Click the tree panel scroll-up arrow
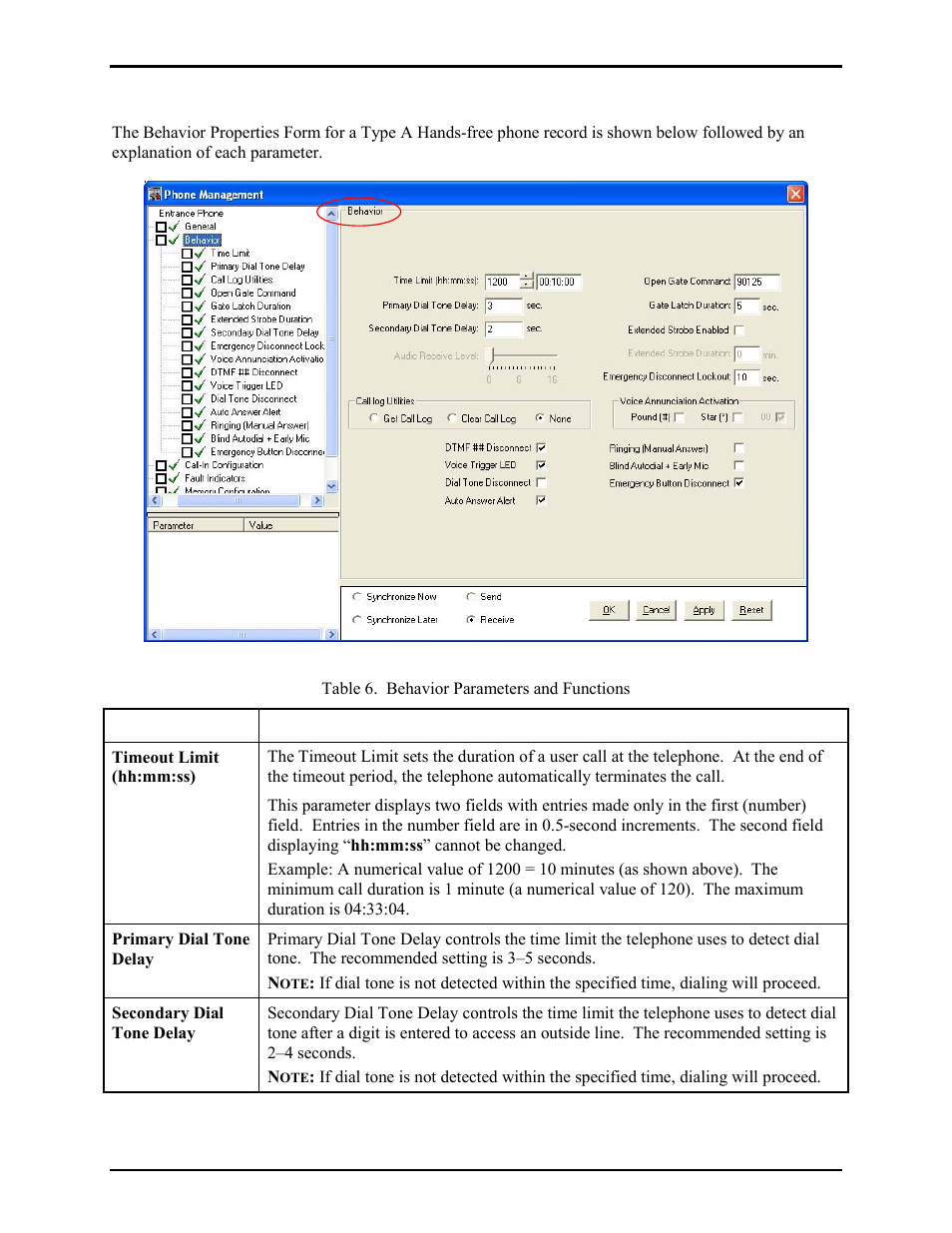This screenshot has width=952, height=1233. (332, 214)
